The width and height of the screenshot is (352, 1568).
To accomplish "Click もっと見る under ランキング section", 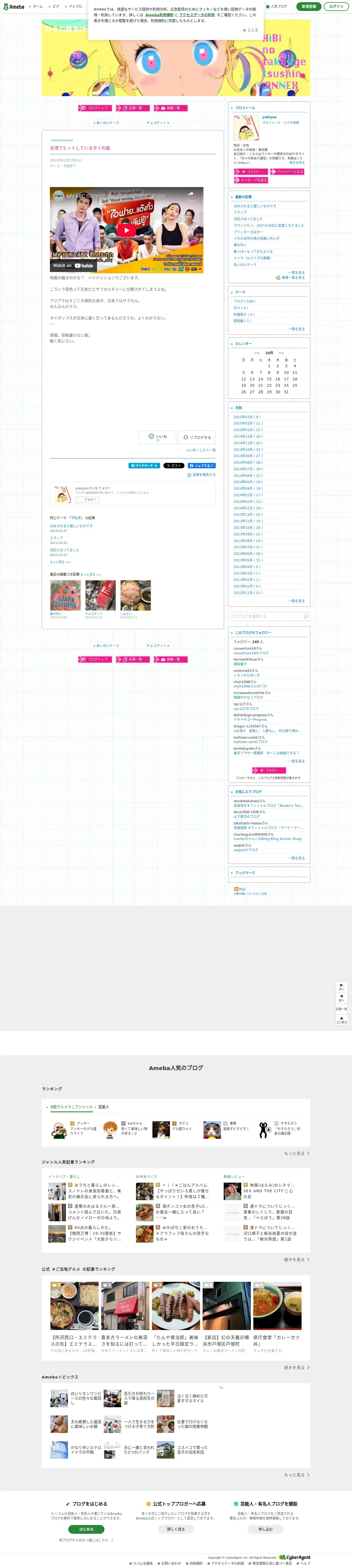I will pyautogui.click(x=297, y=1154).
